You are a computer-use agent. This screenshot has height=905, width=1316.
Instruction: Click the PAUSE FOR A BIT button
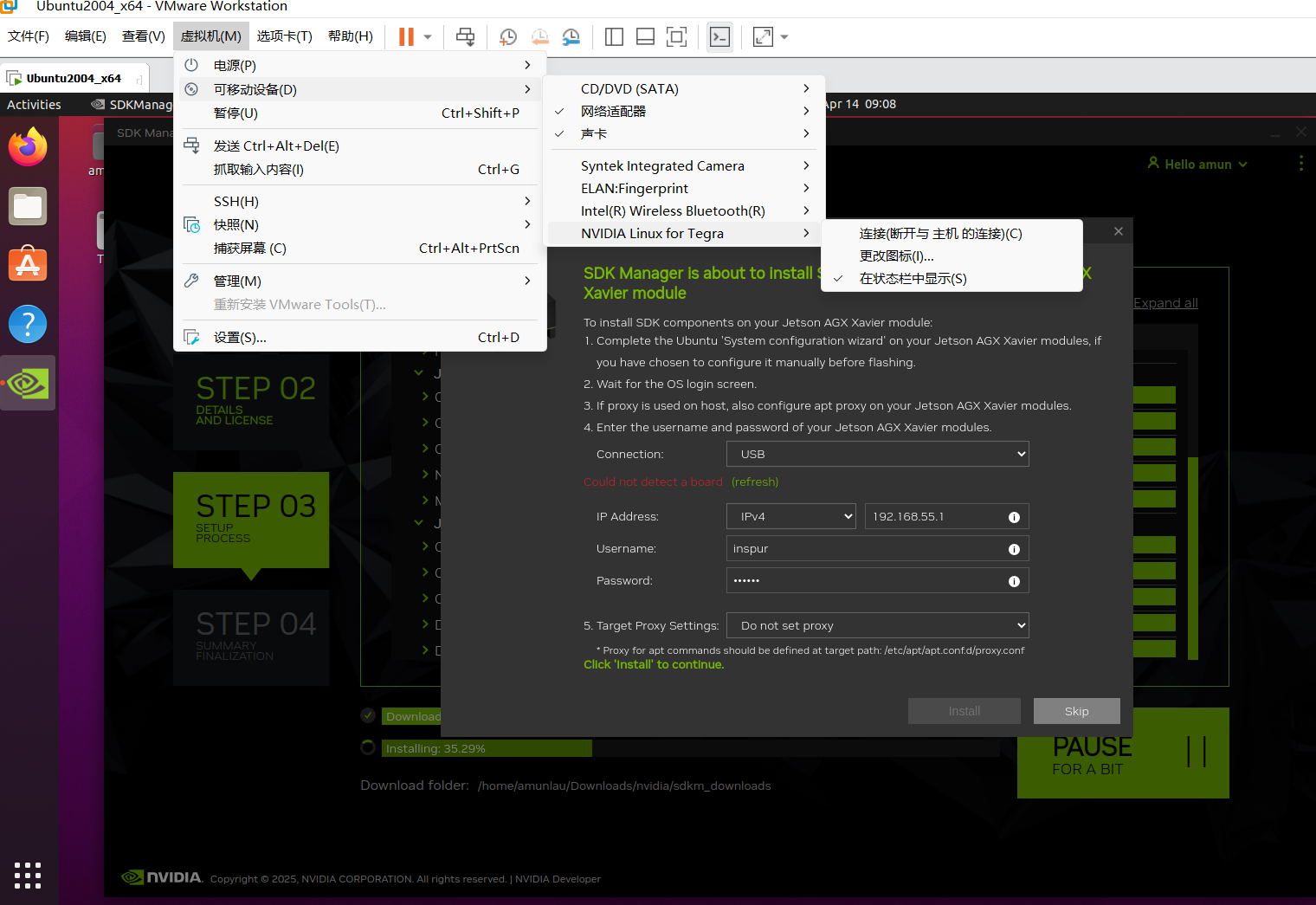pyautogui.click(x=1124, y=753)
